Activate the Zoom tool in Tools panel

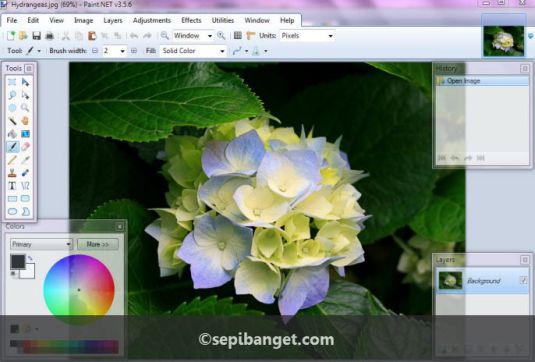pos(25,108)
